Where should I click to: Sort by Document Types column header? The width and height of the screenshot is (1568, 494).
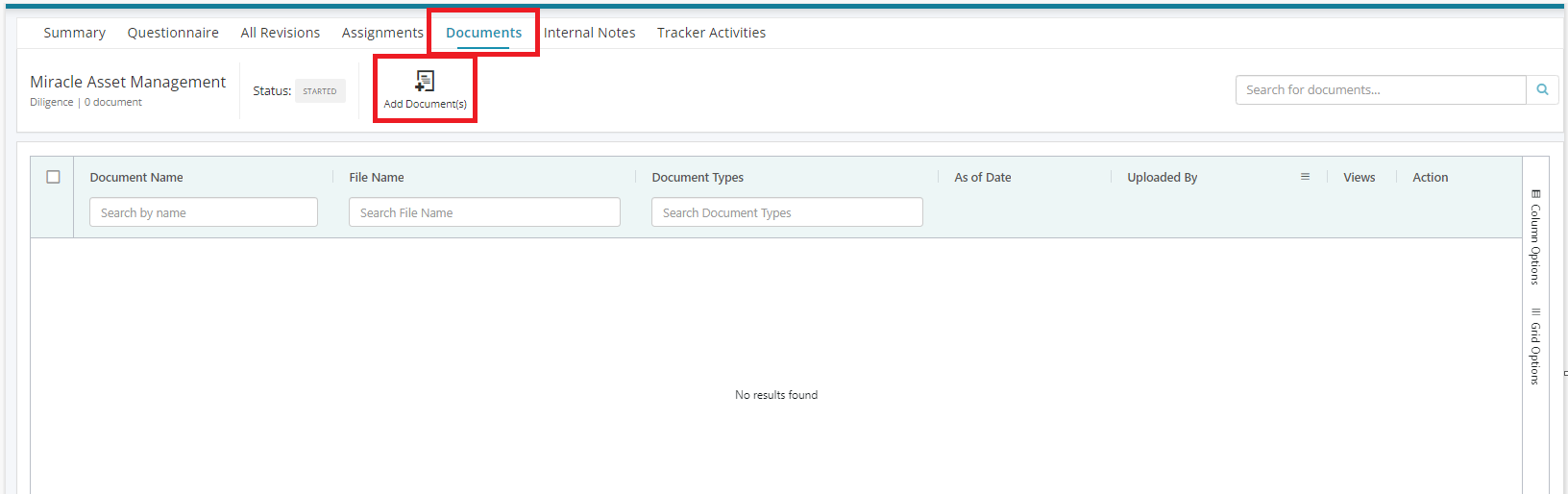[698, 177]
